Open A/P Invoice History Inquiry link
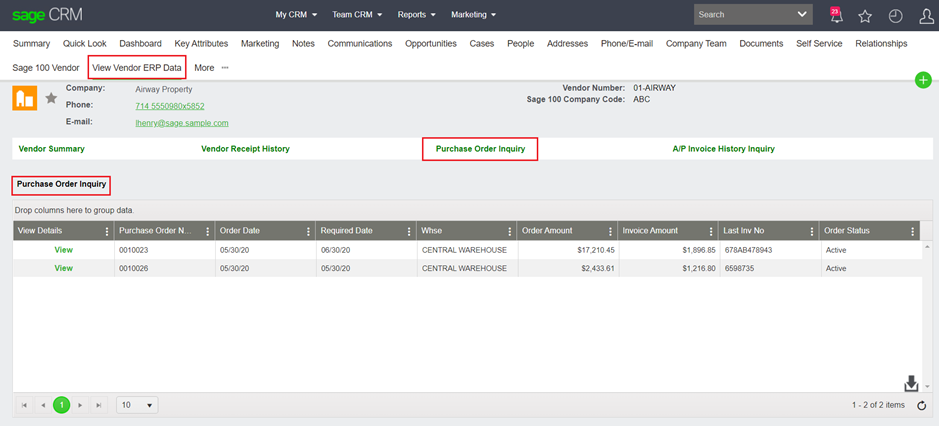Image resolution: width=939 pixels, height=426 pixels. tap(723, 149)
